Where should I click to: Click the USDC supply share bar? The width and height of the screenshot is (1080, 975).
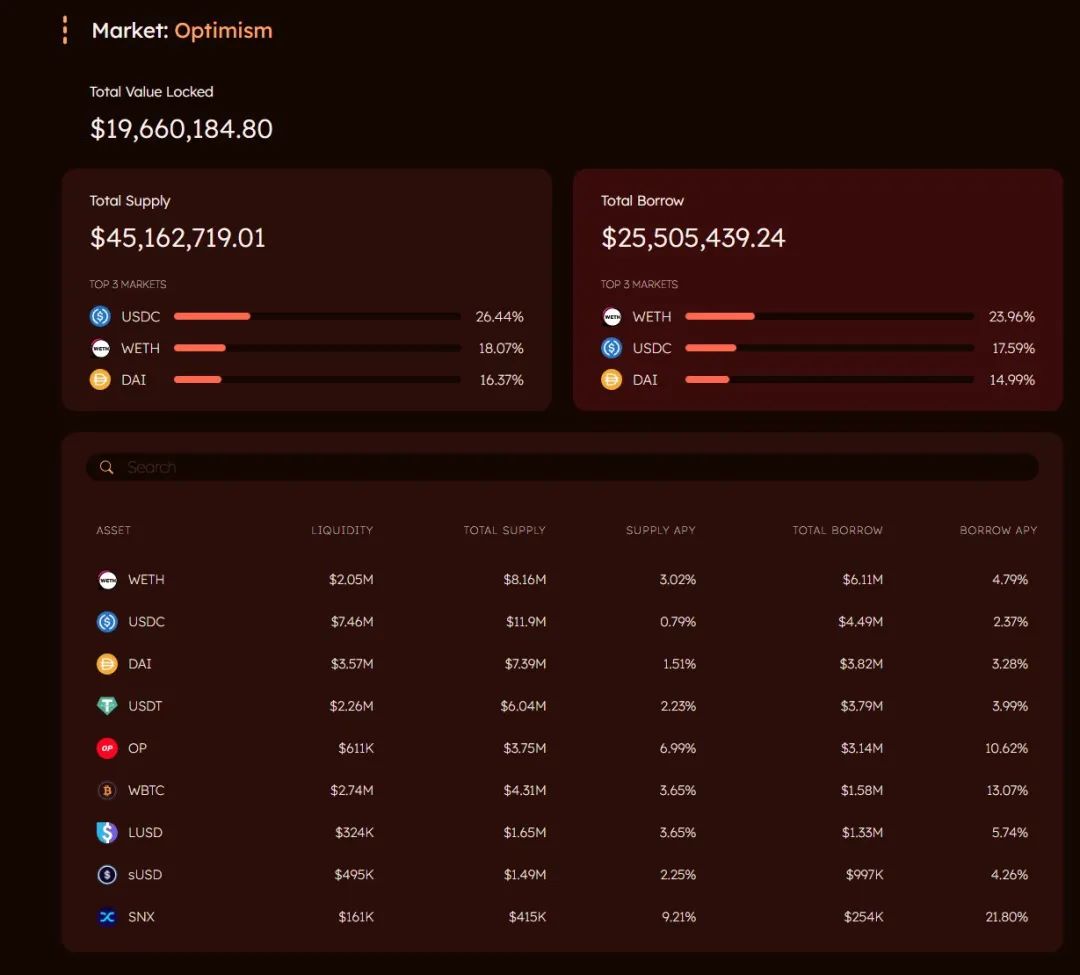(318, 317)
